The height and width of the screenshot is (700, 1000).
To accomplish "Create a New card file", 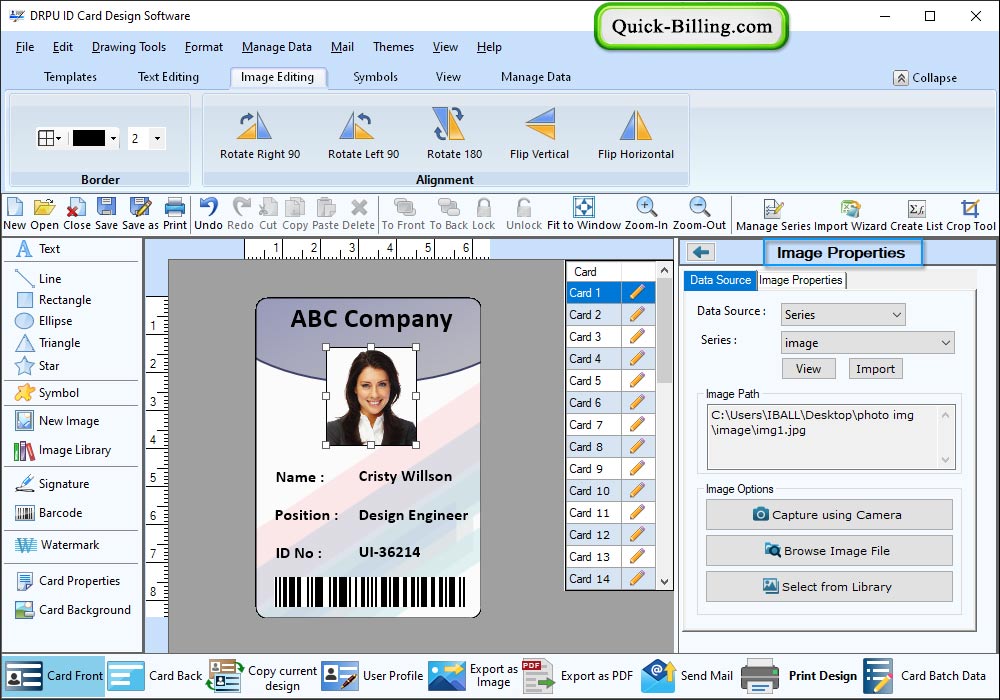I will click(x=15, y=214).
